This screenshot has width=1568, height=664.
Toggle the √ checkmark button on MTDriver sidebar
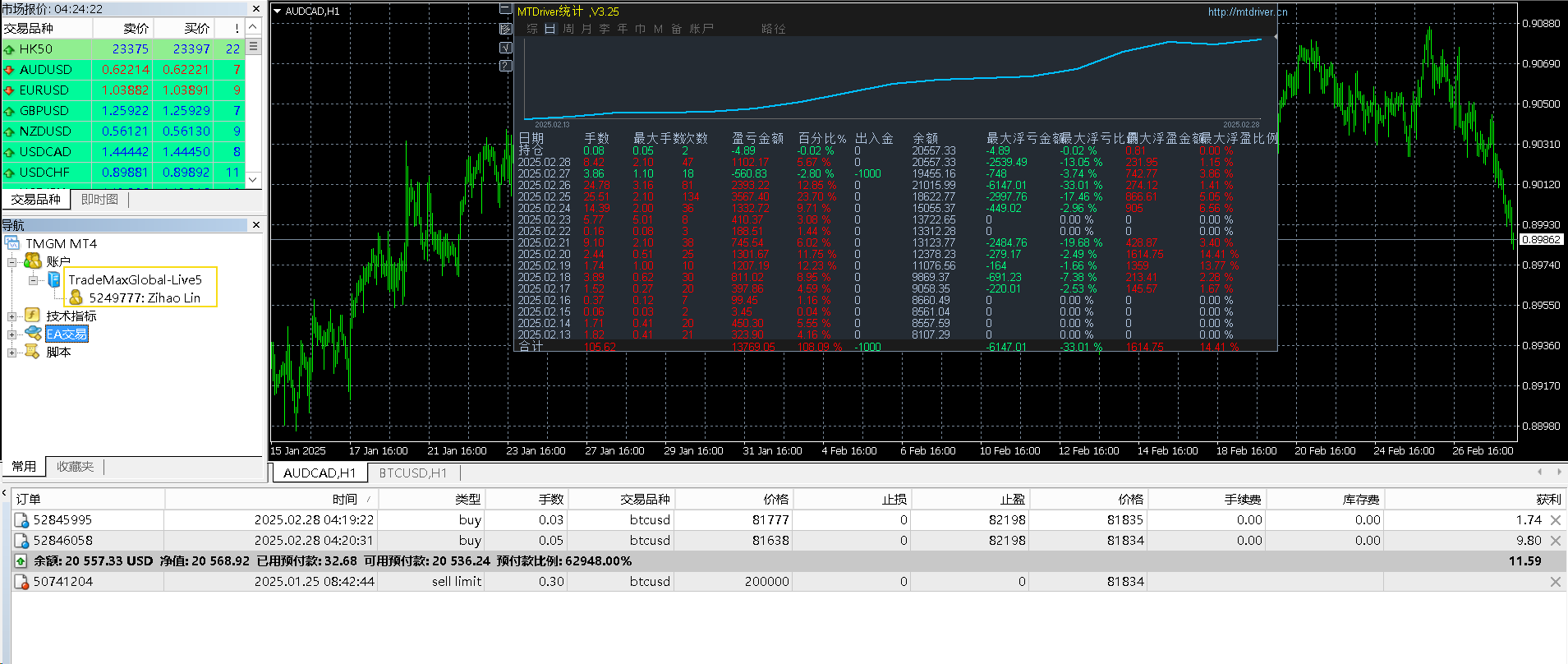tap(506, 48)
